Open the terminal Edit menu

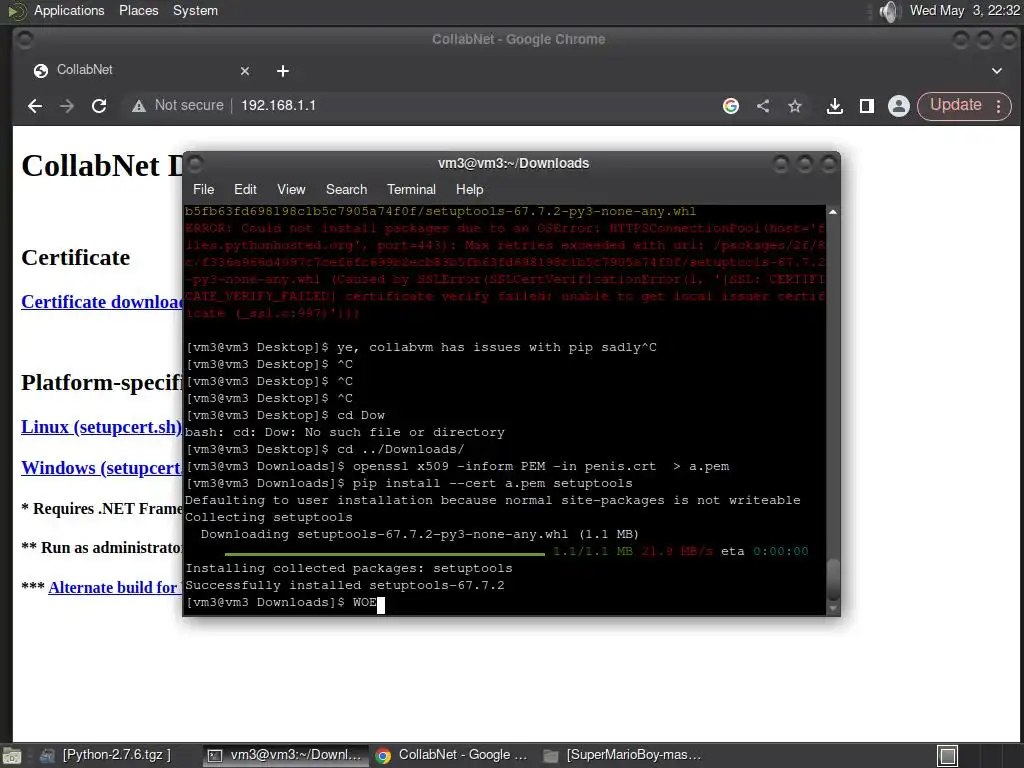click(x=245, y=189)
